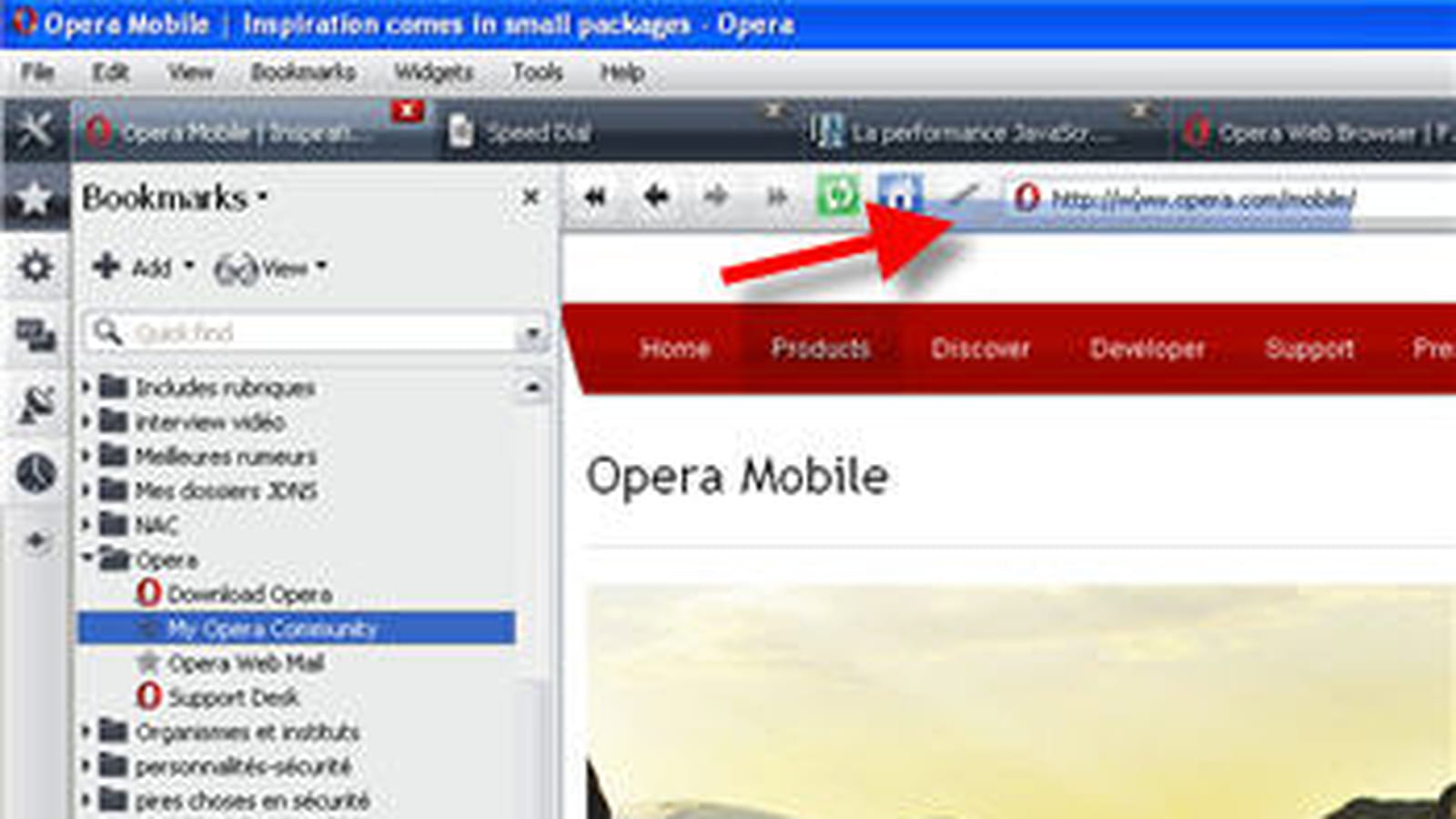Viewport: 1456px width, 819px height.
Task: Click the Discover navigation link
Action: (980, 348)
